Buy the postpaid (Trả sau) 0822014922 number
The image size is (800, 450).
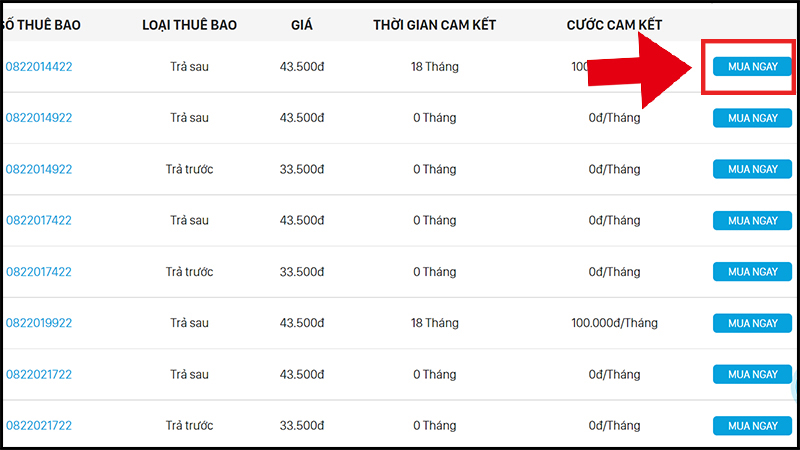tap(752, 118)
